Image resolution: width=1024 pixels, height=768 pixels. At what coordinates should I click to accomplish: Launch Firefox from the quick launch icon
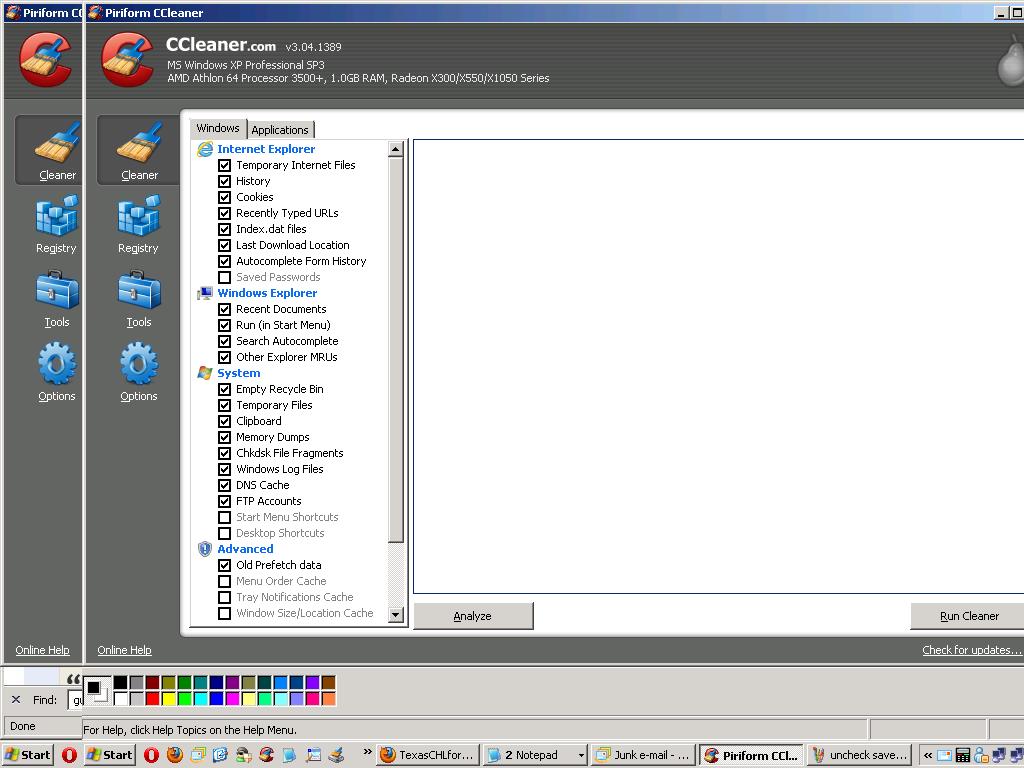click(175, 755)
